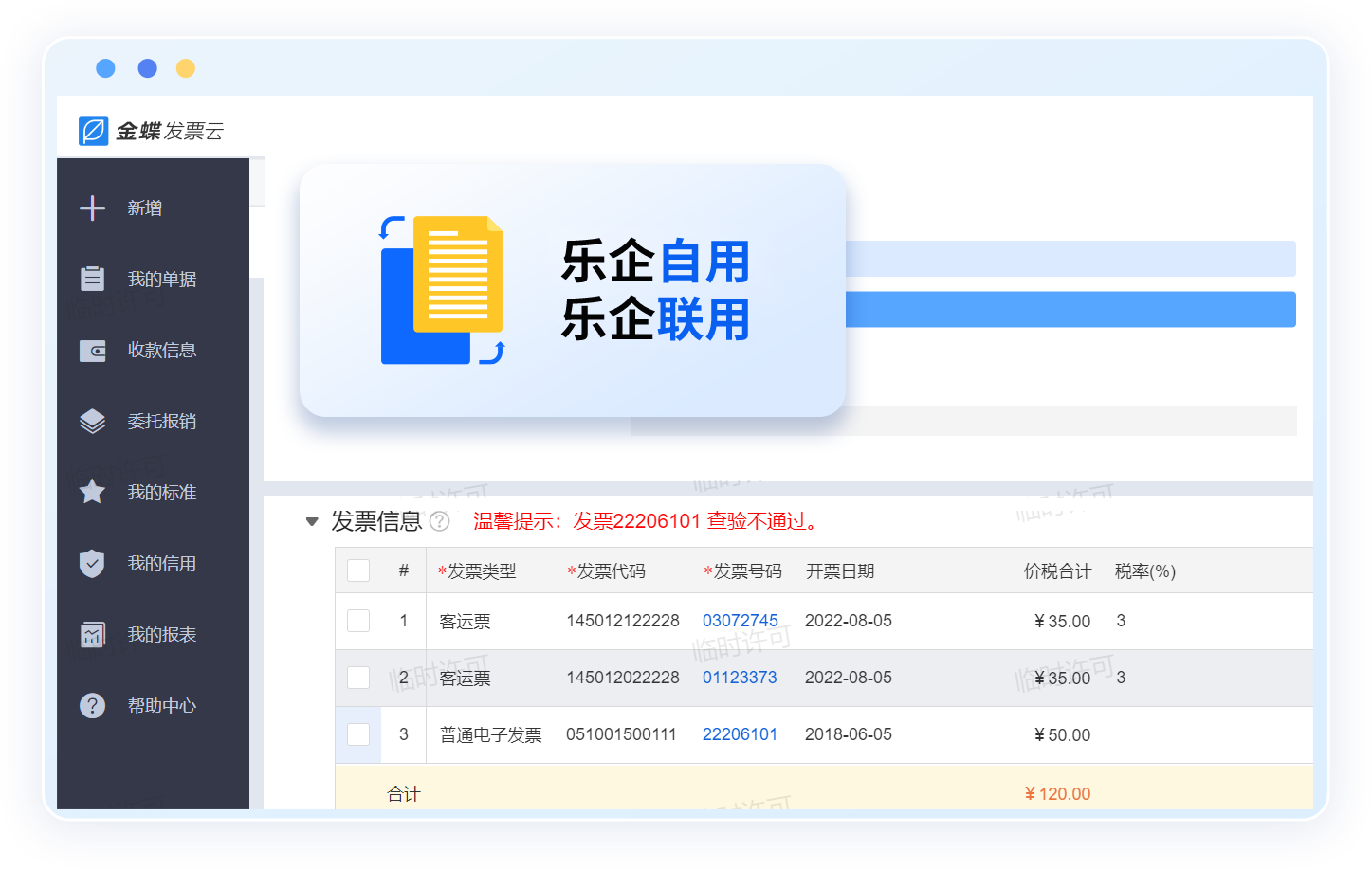1372x869 pixels.
Task: Open the 我的信用 shield icon
Action: click(x=92, y=564)
